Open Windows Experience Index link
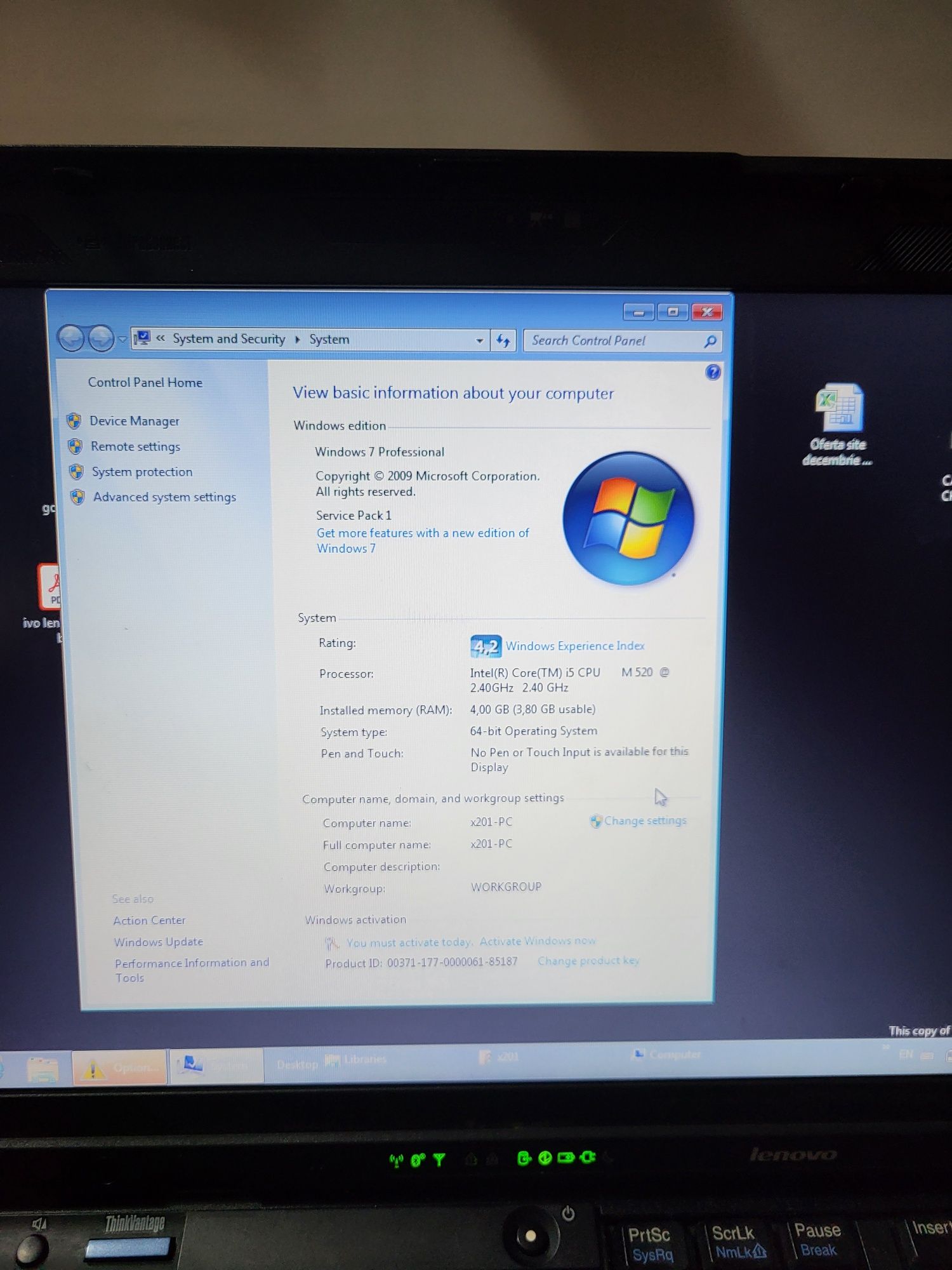This screenshot has width=952, height=1270. (575, 646)
